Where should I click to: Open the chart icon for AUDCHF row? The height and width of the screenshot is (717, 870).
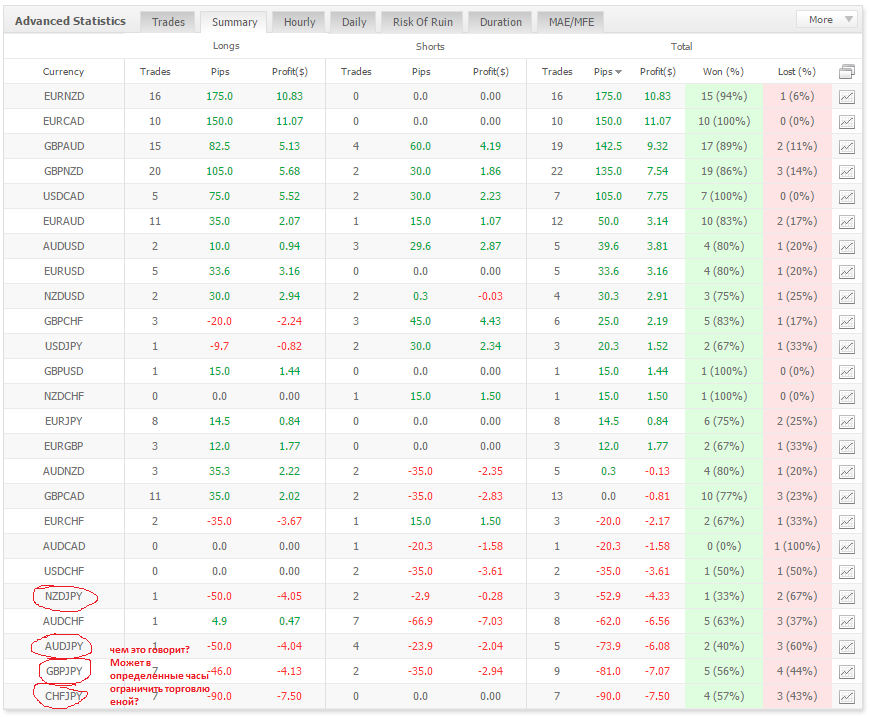coord(846,622)
